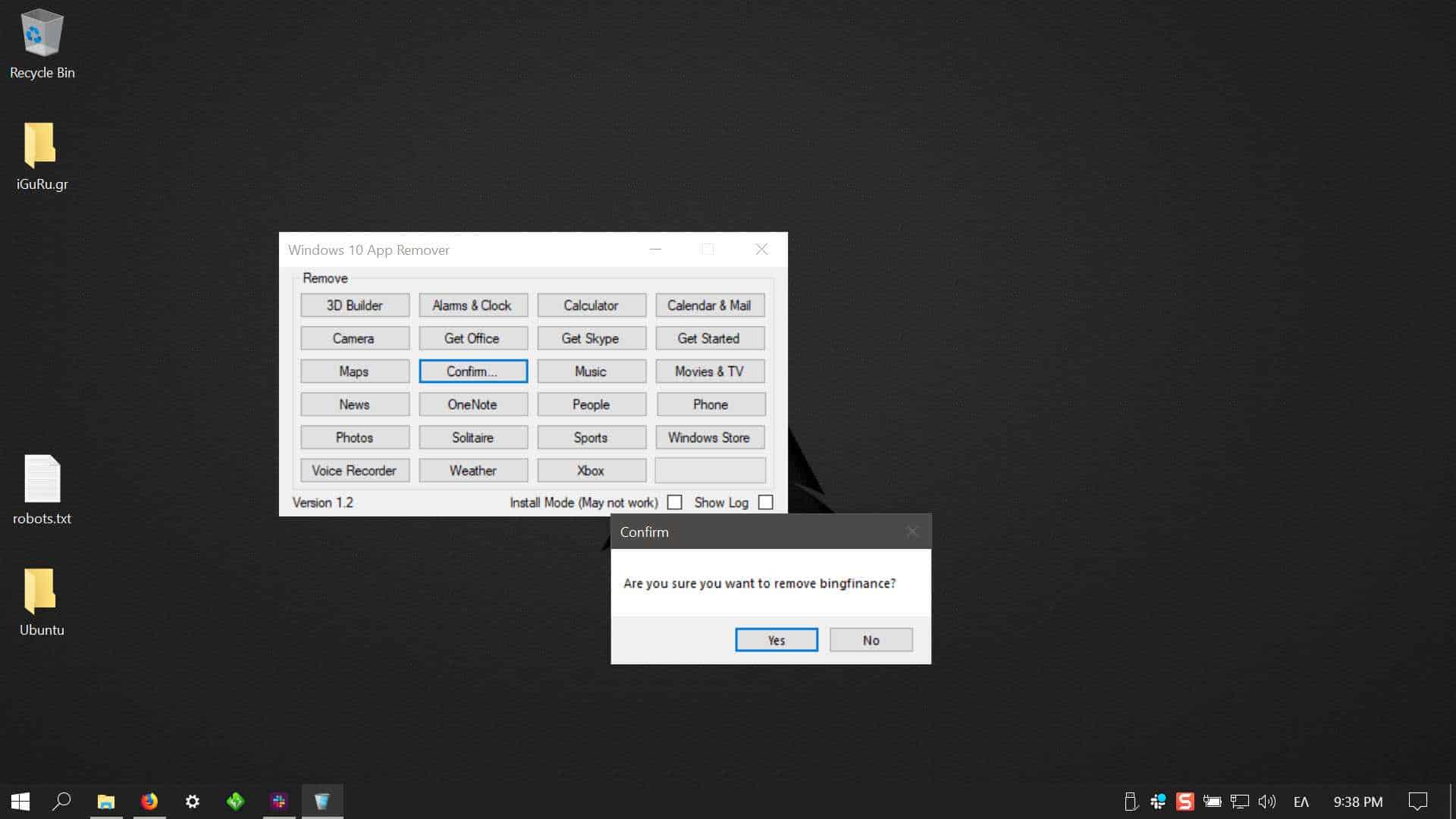The image size is (1456, 819).
Task: Remove the News app
Action: point(354,404)
